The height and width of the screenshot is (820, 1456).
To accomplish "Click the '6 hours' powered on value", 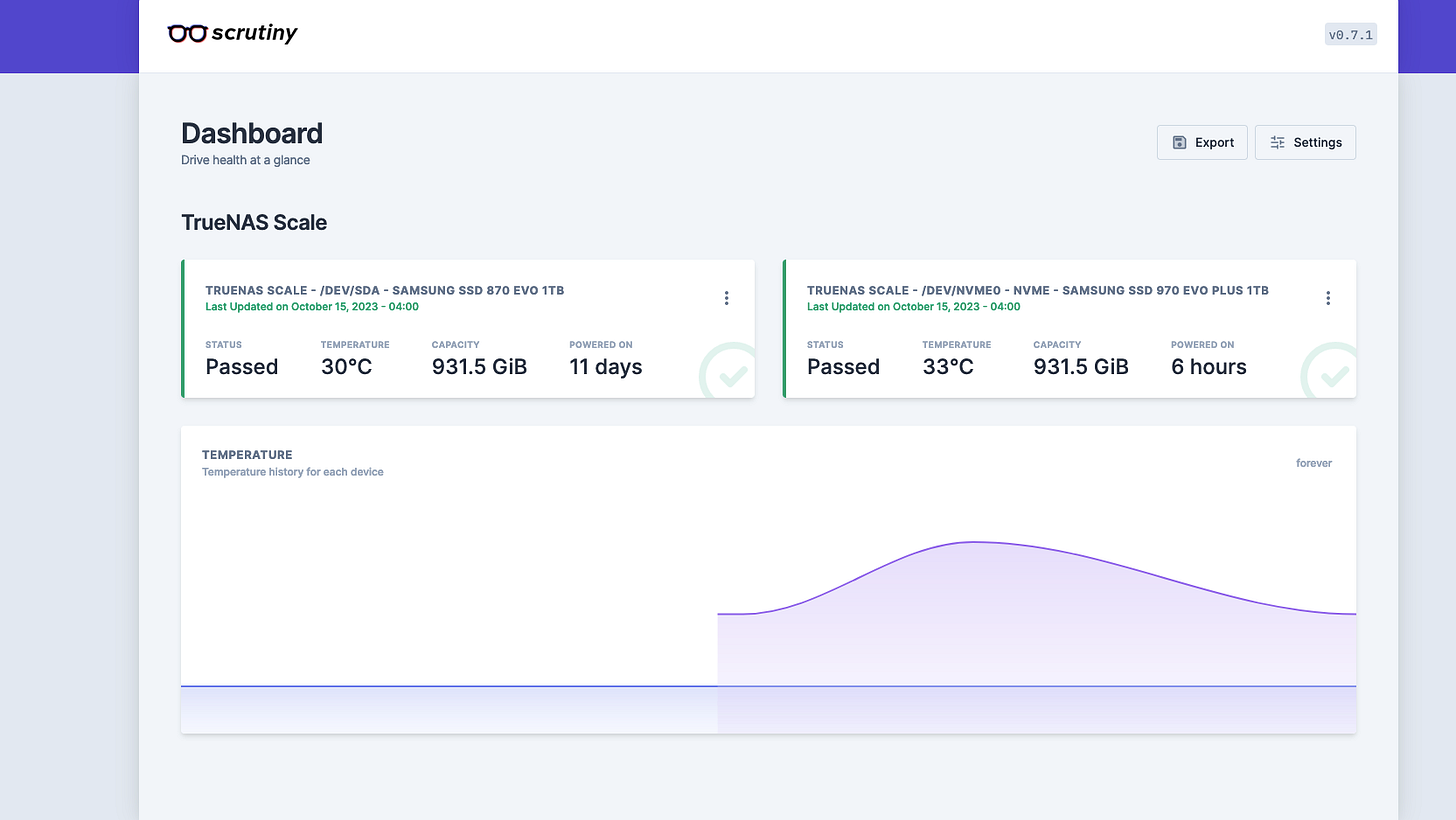I will point(1209,367).
